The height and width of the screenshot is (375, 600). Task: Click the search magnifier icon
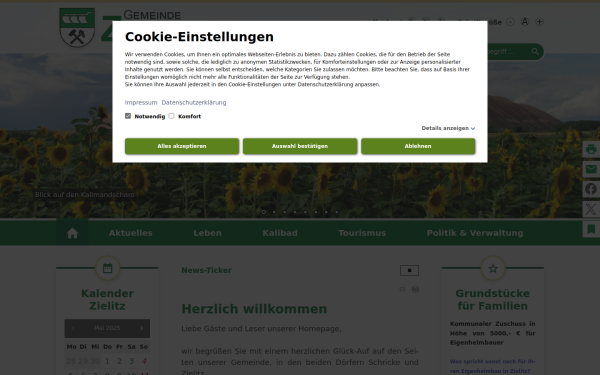click(535, 51)
